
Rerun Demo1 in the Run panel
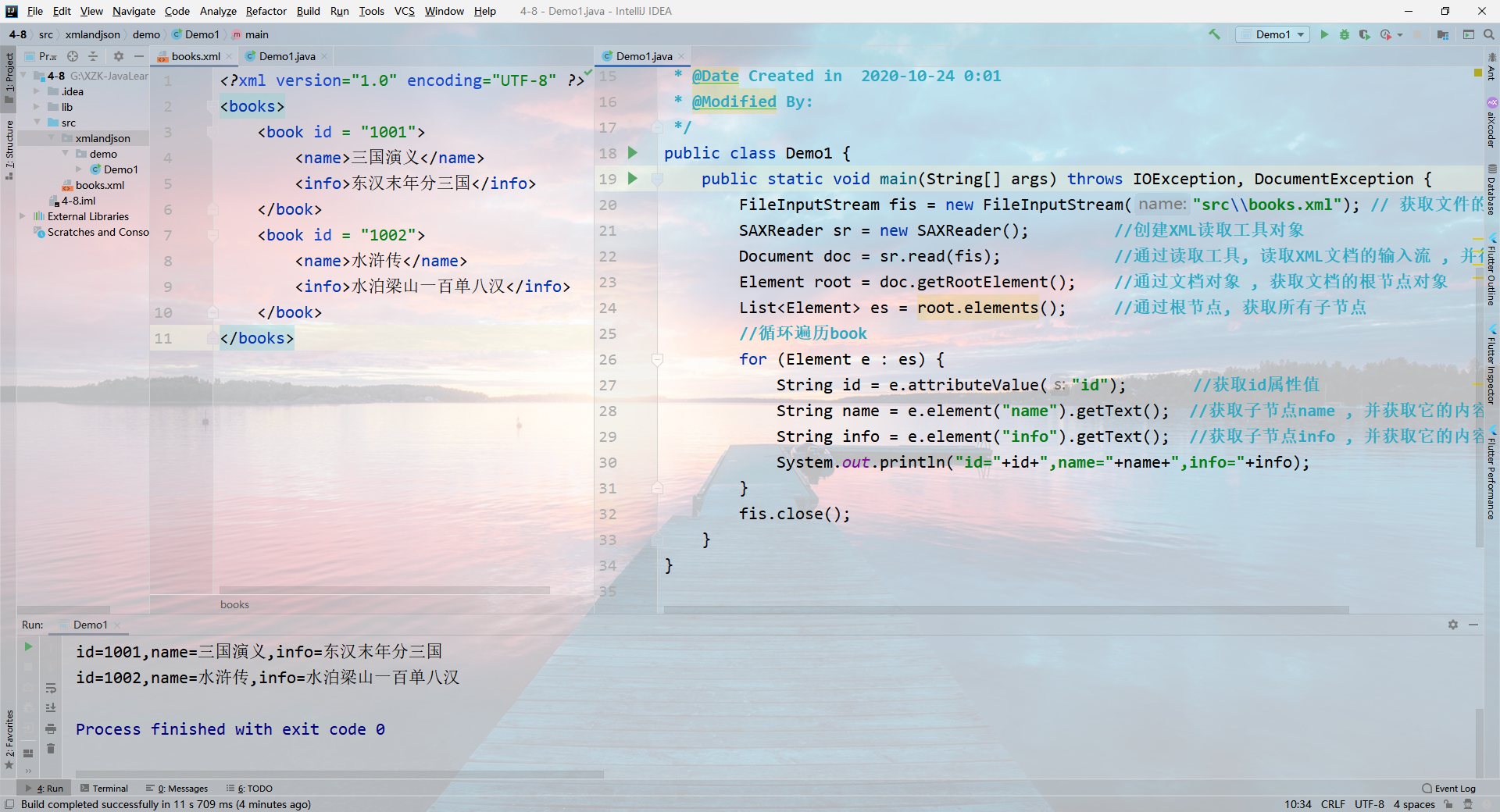pyautogui.click(x=28, y=646)
